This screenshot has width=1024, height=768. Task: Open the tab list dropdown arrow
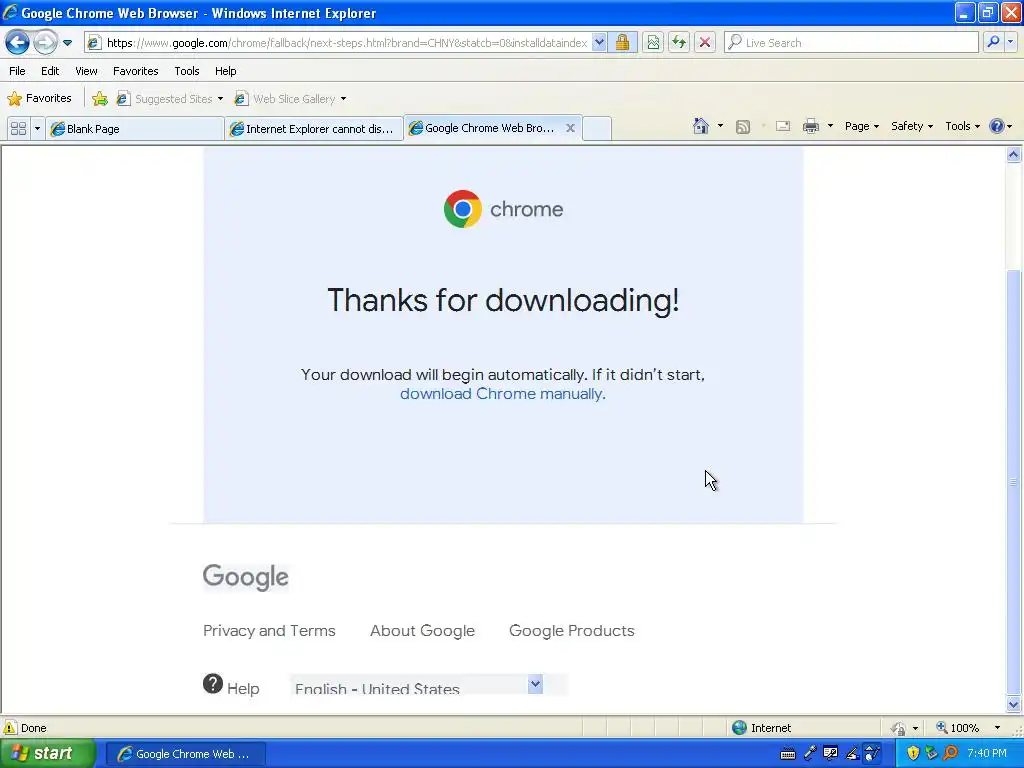tap(37, 129)
